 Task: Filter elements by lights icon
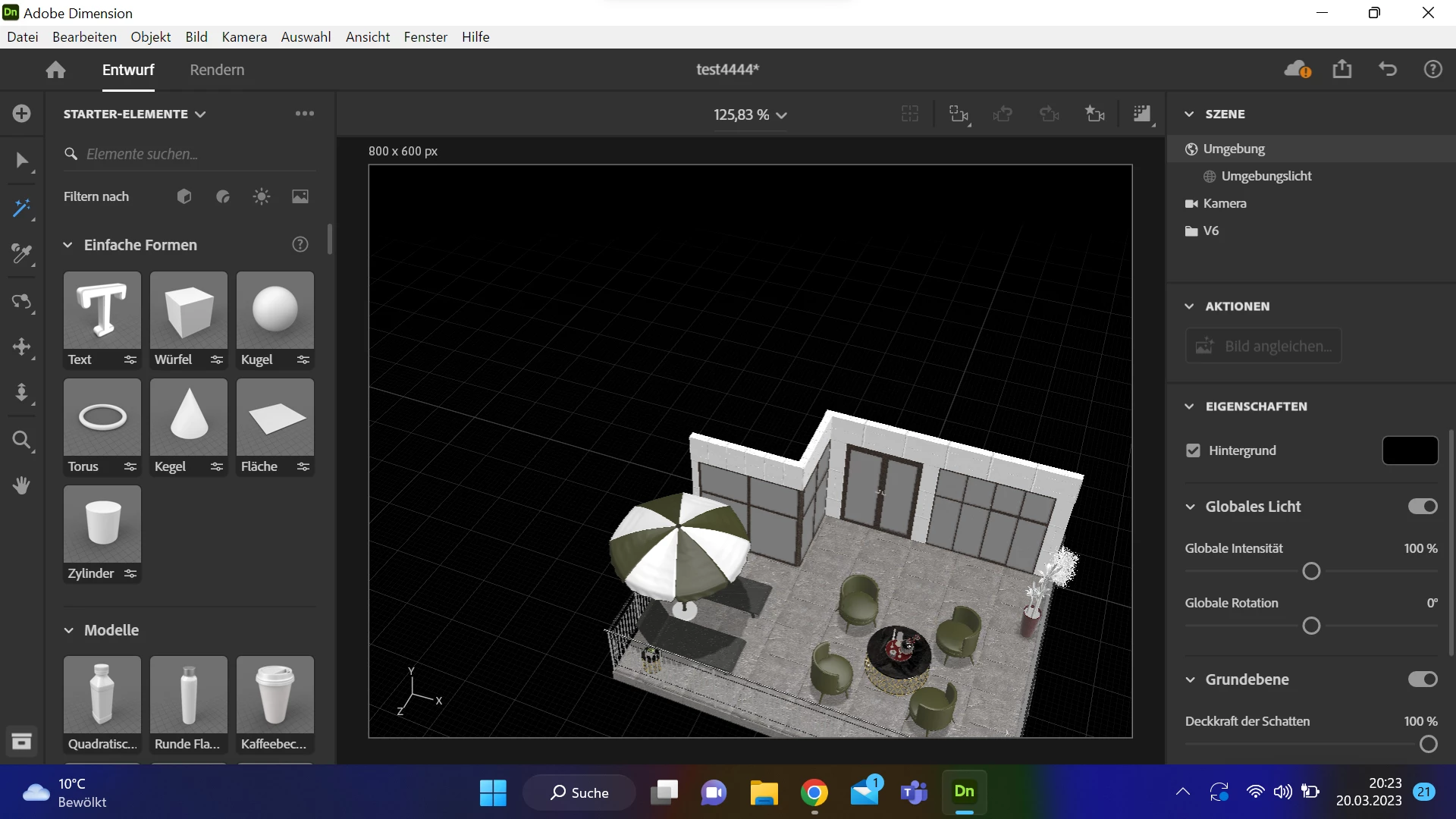(262, 196)
